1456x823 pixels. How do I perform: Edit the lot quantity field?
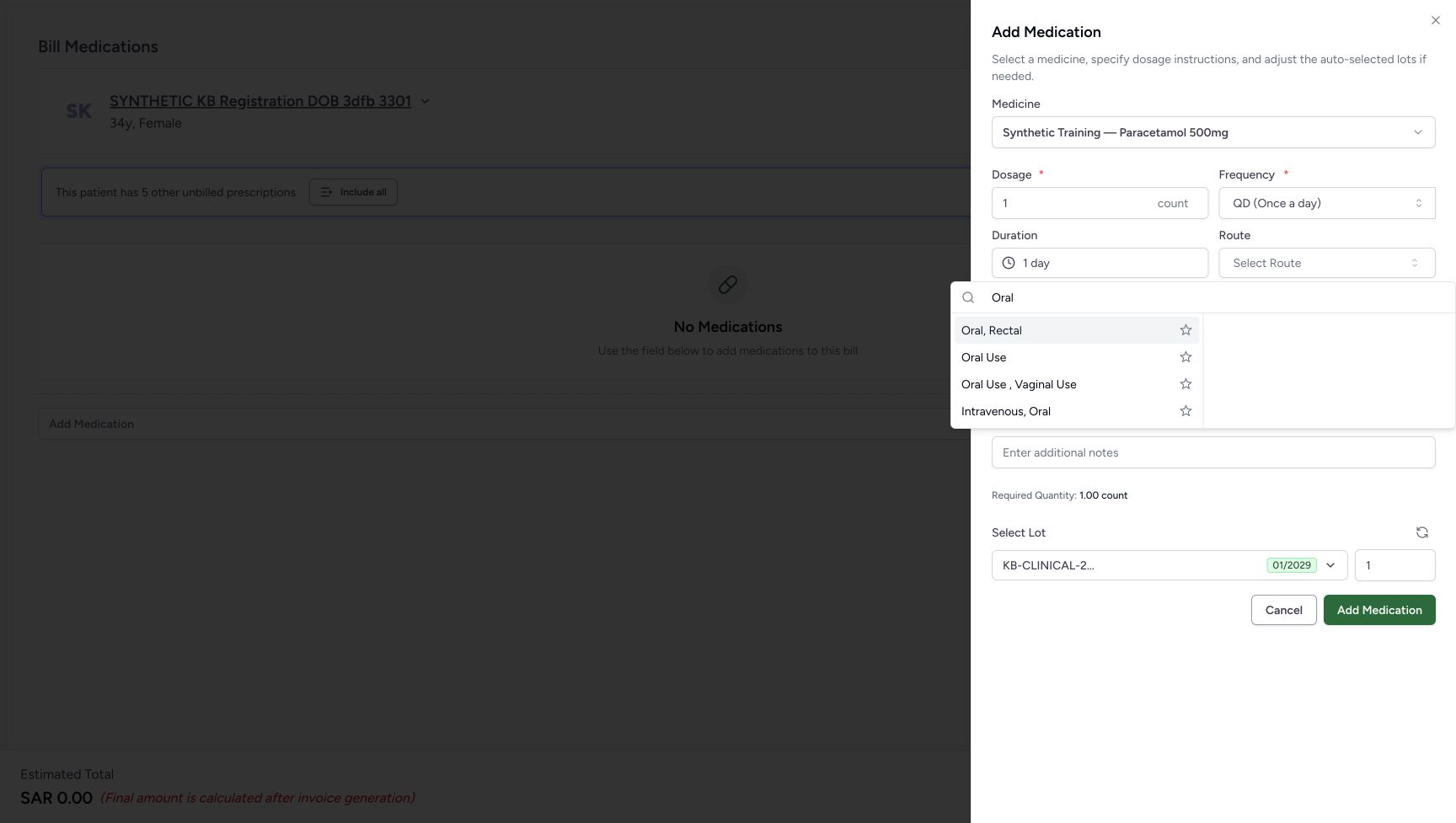(1394, 565)
